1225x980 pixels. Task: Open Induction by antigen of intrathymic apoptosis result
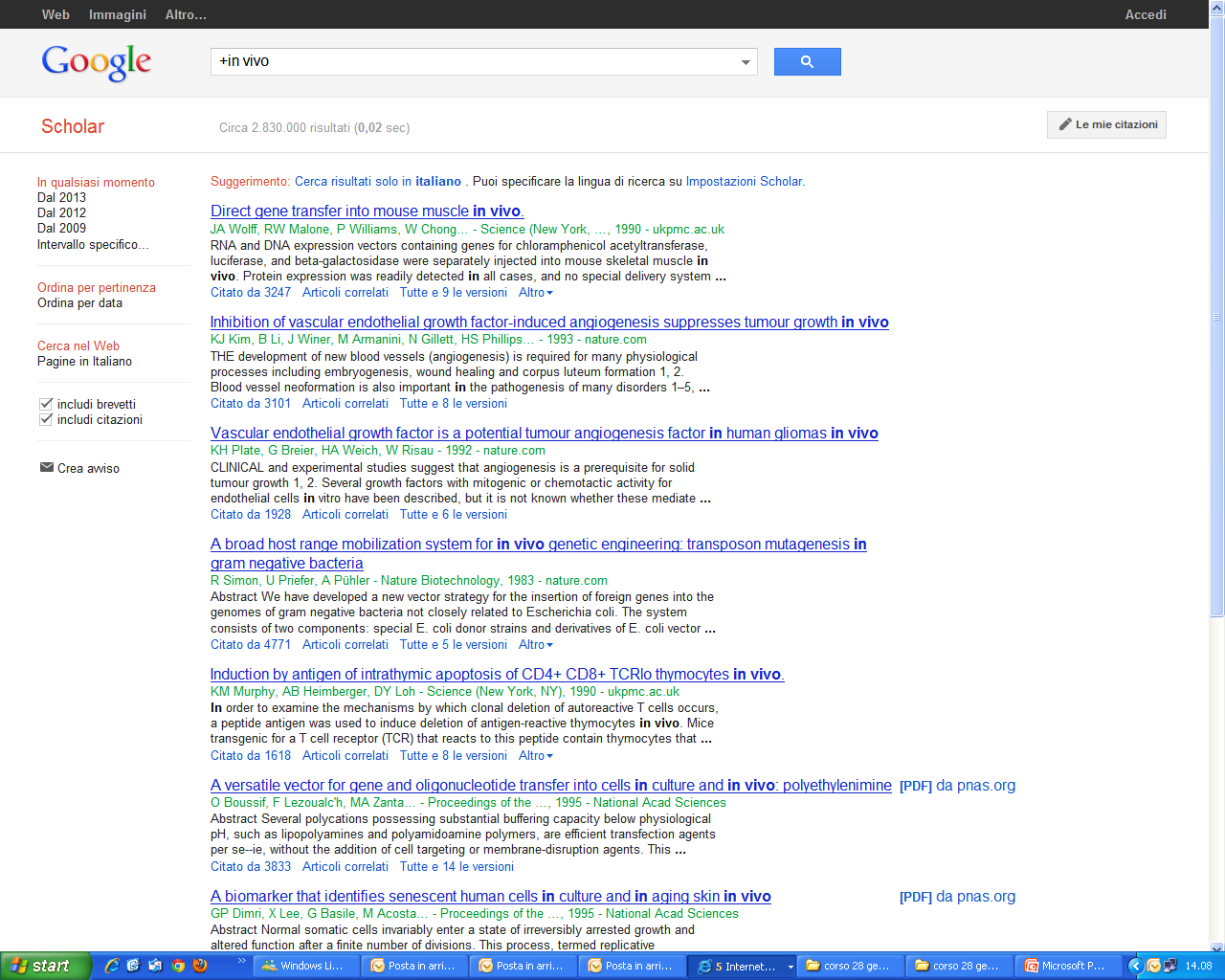[498, 674]
